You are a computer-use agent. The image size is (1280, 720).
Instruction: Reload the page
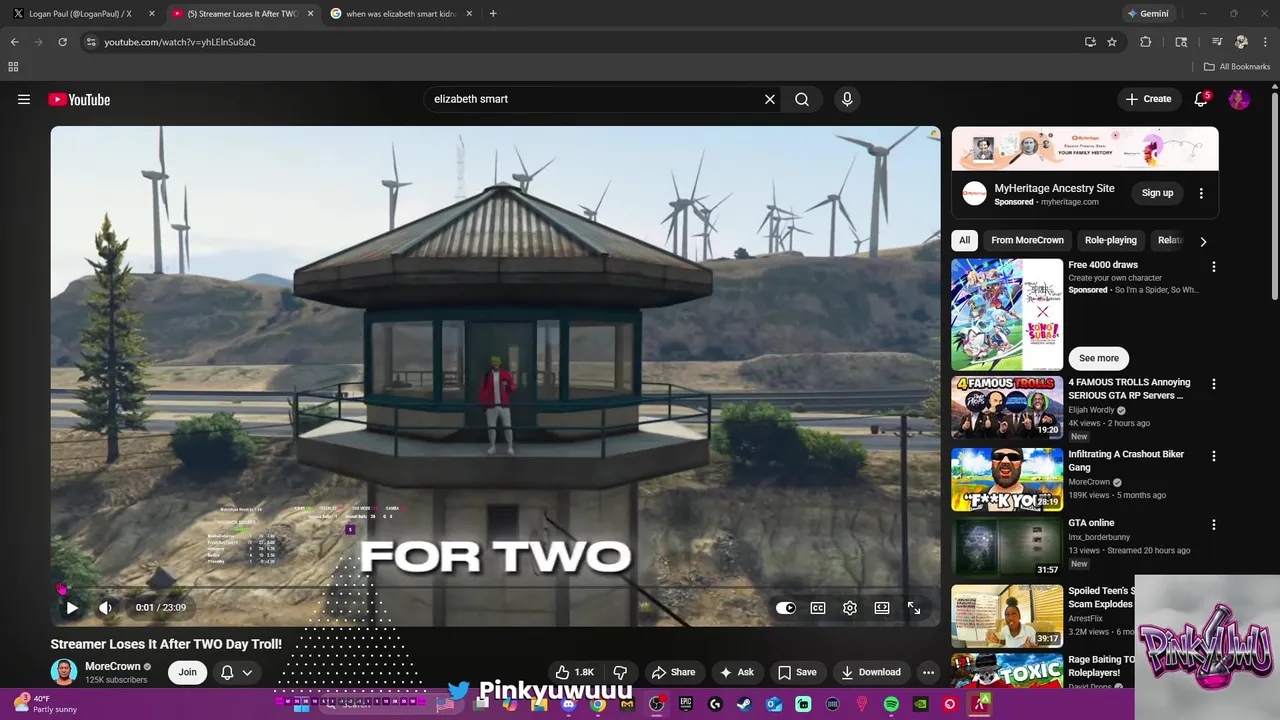[x=62, y=42]
